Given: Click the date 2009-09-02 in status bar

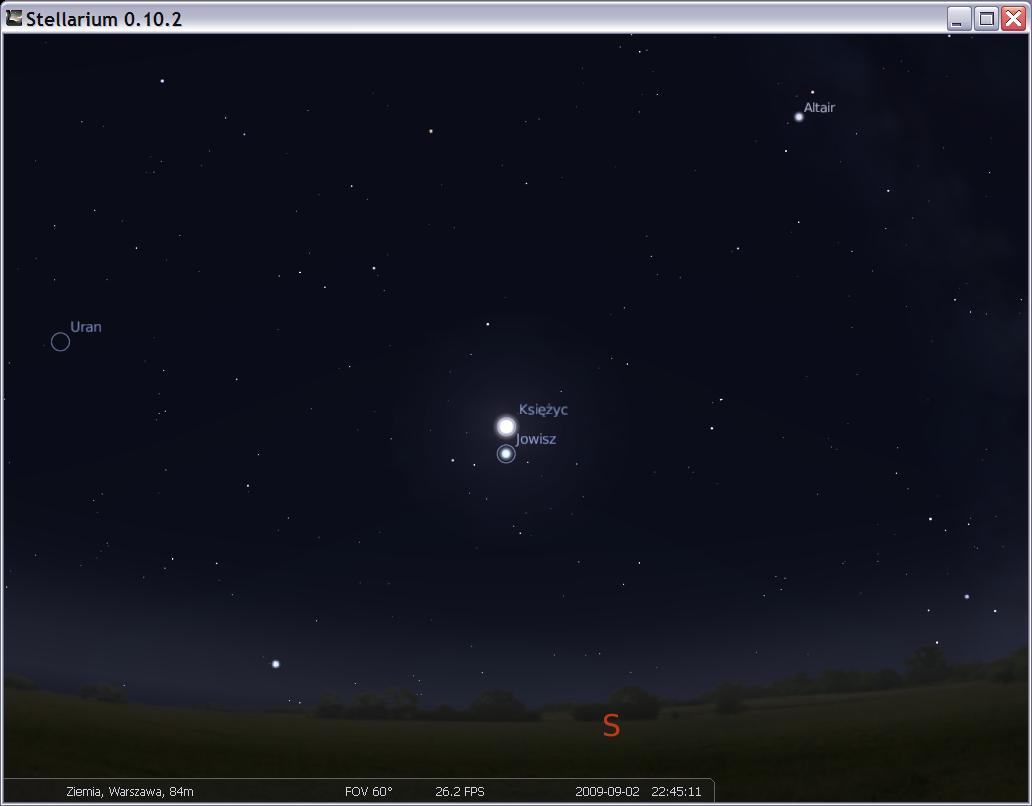Looking at the screenshot, I should [x=607, y=792].
